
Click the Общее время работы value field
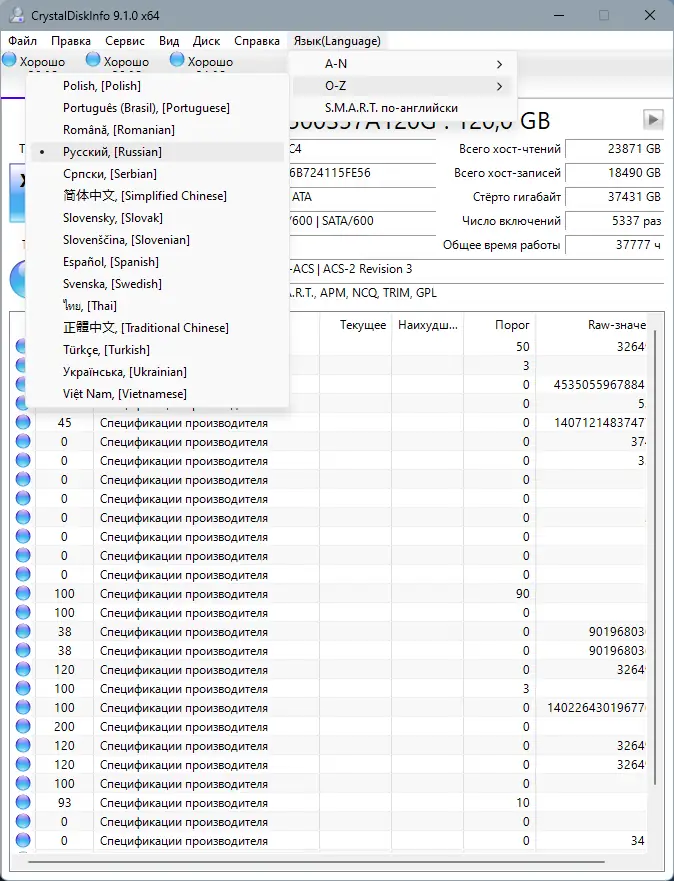point(614,245)
